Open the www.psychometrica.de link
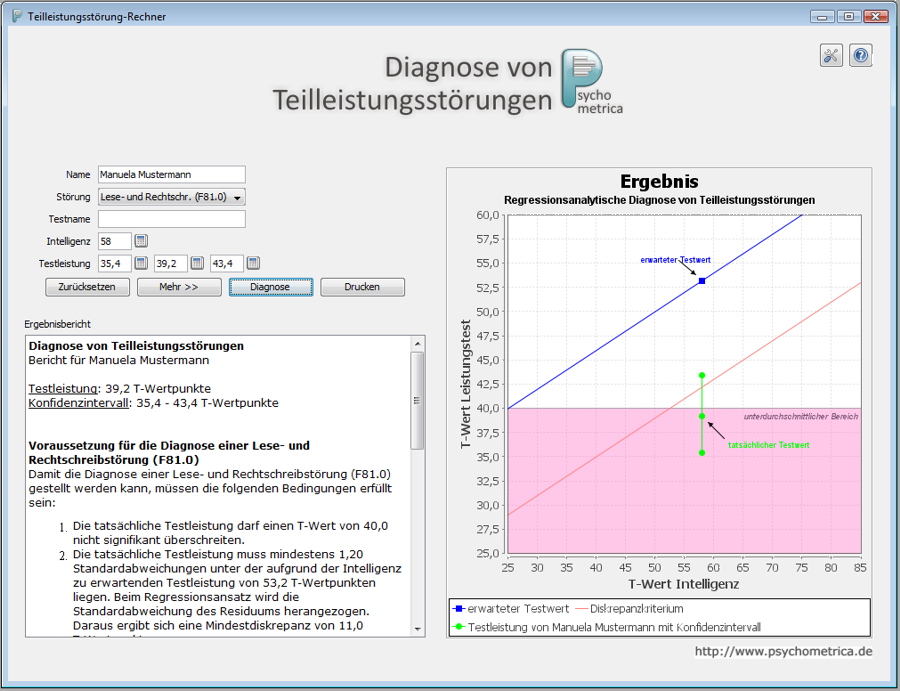 point(783,651)
